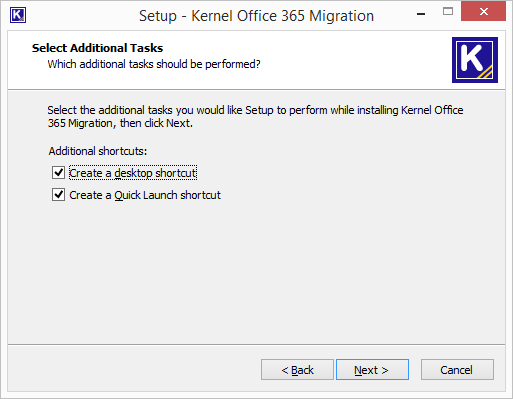
Task: Close the Setup wizard with red X
Action: (483, 12)
